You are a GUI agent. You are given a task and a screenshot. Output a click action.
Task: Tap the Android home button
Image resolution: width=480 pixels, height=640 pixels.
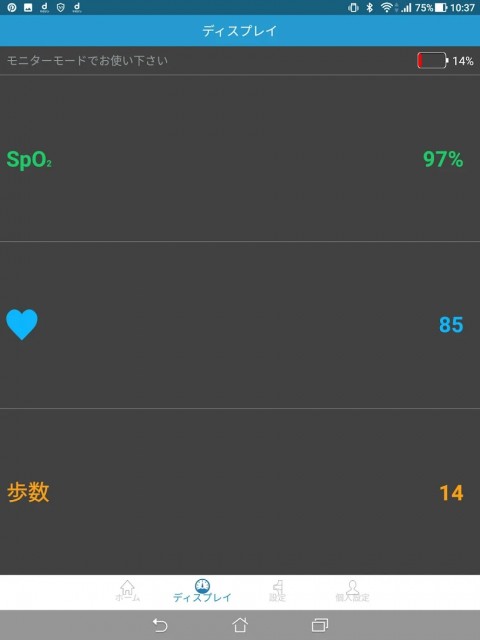click(x=240, y=624)
